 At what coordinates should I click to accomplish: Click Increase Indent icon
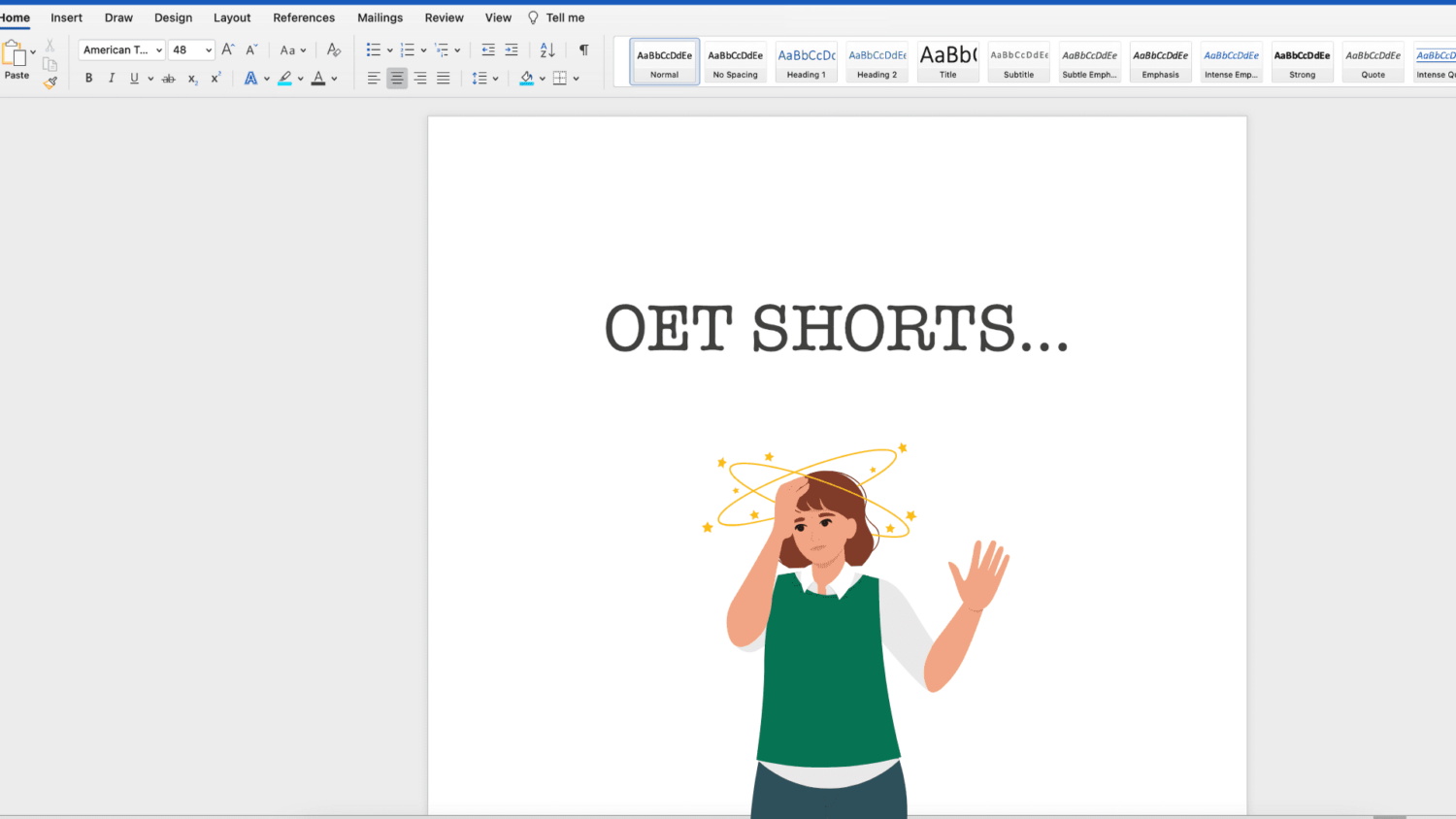coord(512,49)
